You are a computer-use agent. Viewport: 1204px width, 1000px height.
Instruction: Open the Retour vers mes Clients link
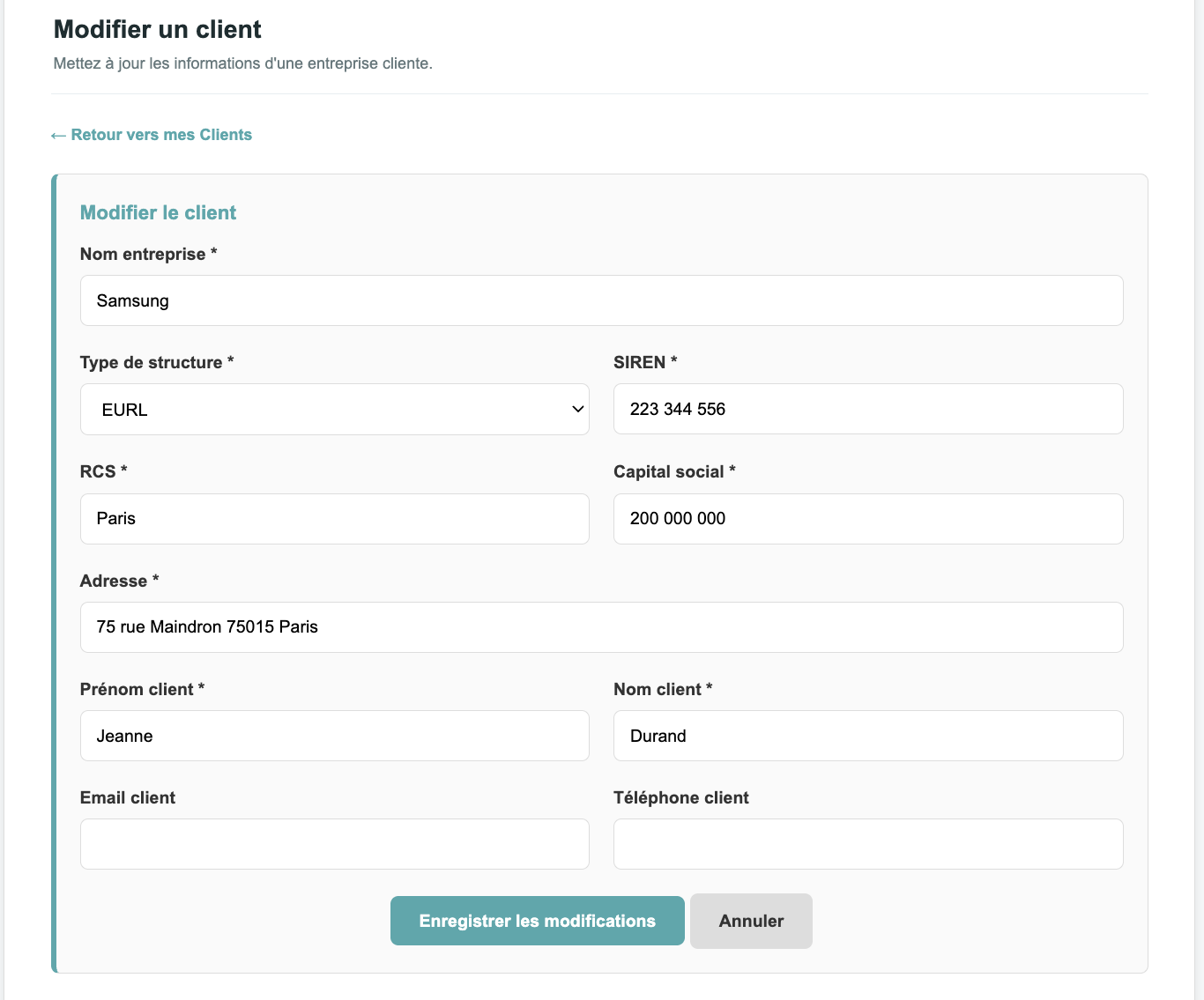point(152,135)
